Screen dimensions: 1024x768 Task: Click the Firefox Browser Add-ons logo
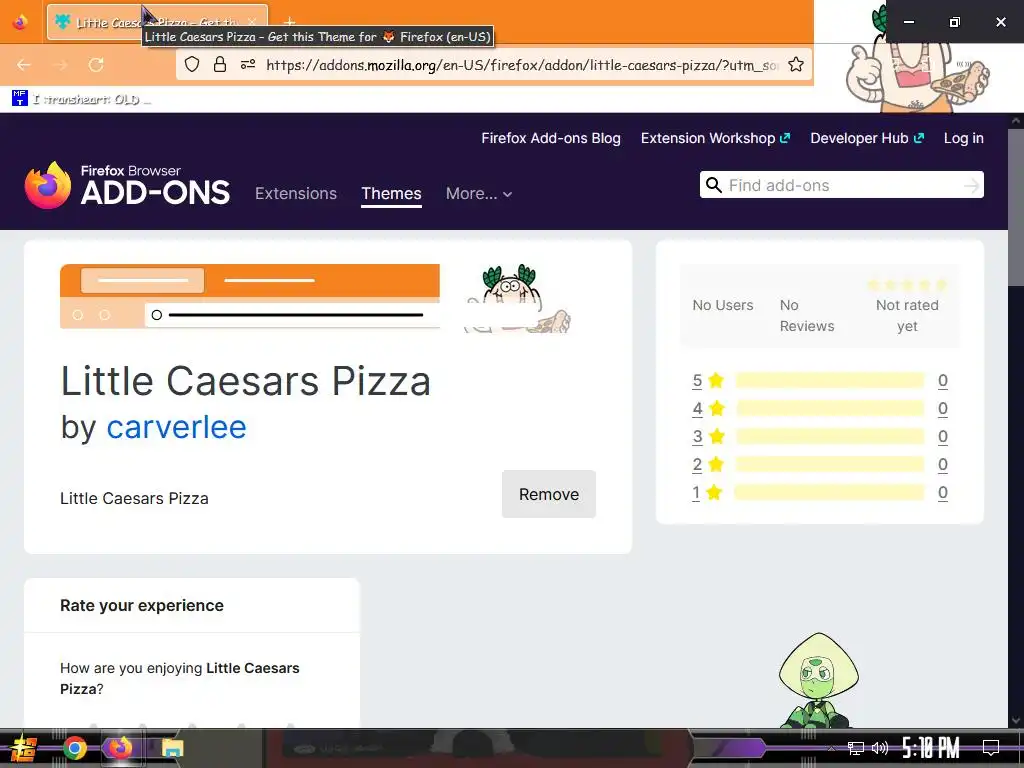(x=127, y=185)
